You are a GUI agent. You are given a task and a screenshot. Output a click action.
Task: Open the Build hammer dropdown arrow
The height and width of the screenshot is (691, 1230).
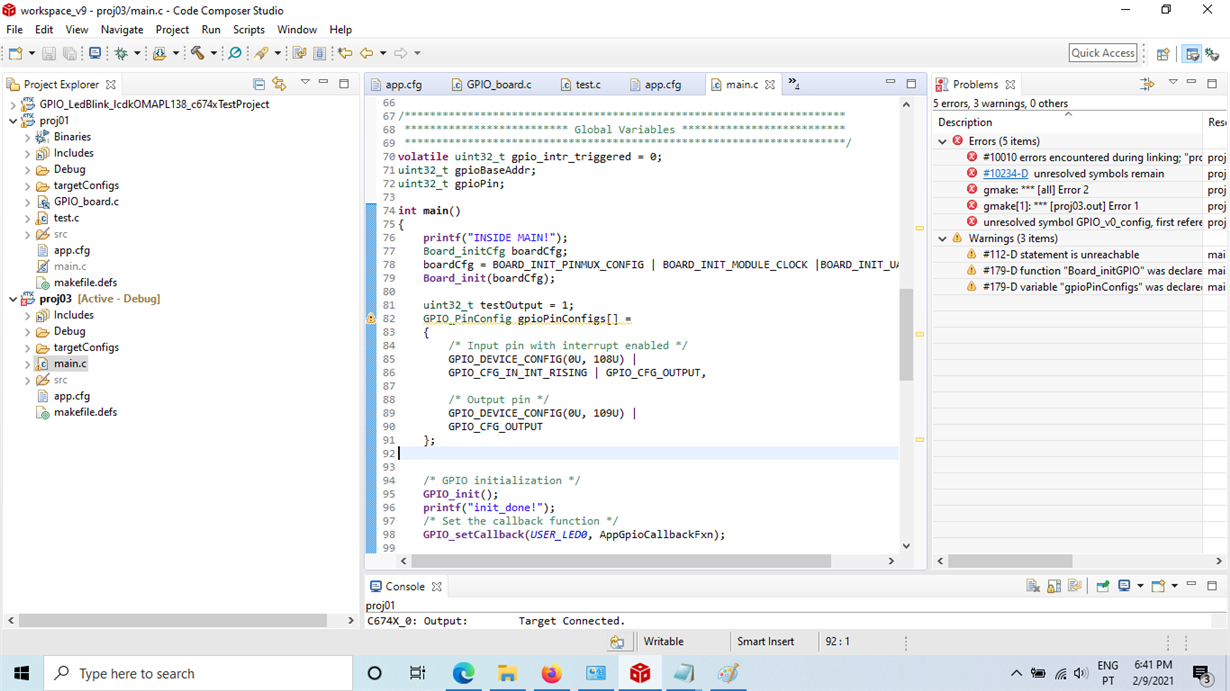(x=213, y=53)
